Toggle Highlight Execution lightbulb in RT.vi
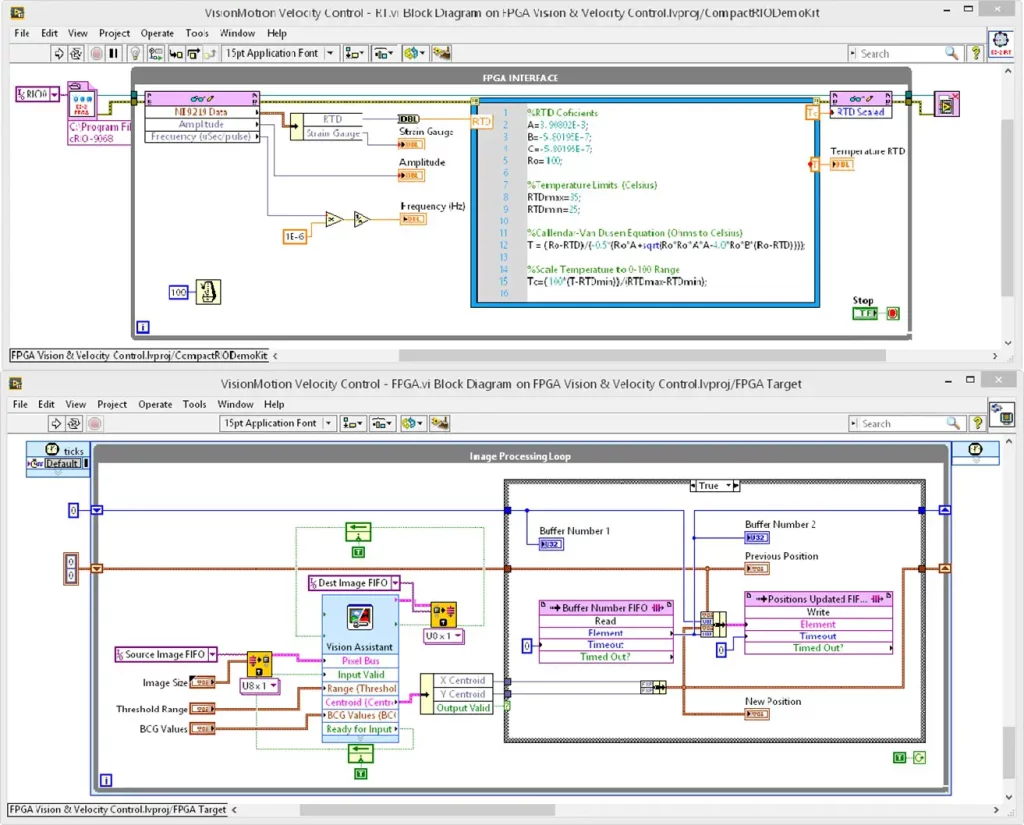Image resolution: width=1024 pixels, height=825 pixels. (x=135, y=54)
